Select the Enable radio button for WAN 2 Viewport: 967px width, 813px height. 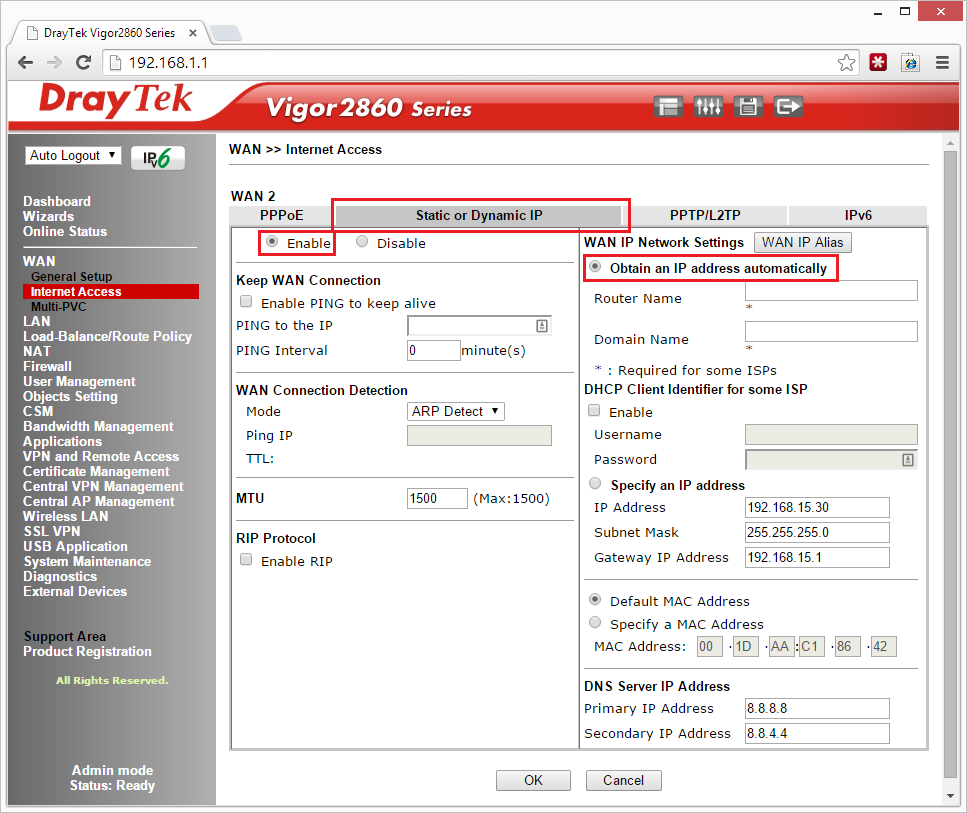tap(272, 242)
